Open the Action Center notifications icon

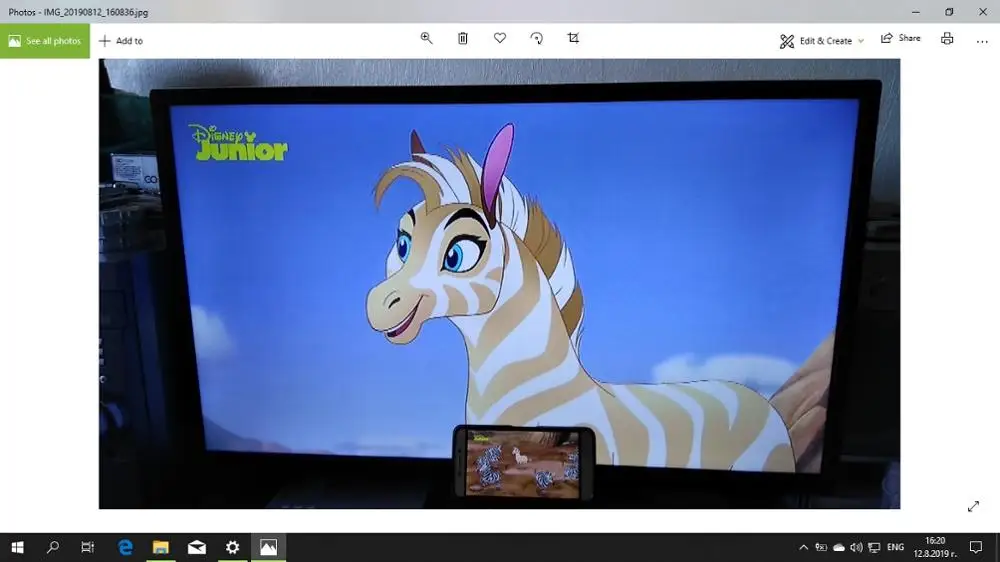(976, 547)
